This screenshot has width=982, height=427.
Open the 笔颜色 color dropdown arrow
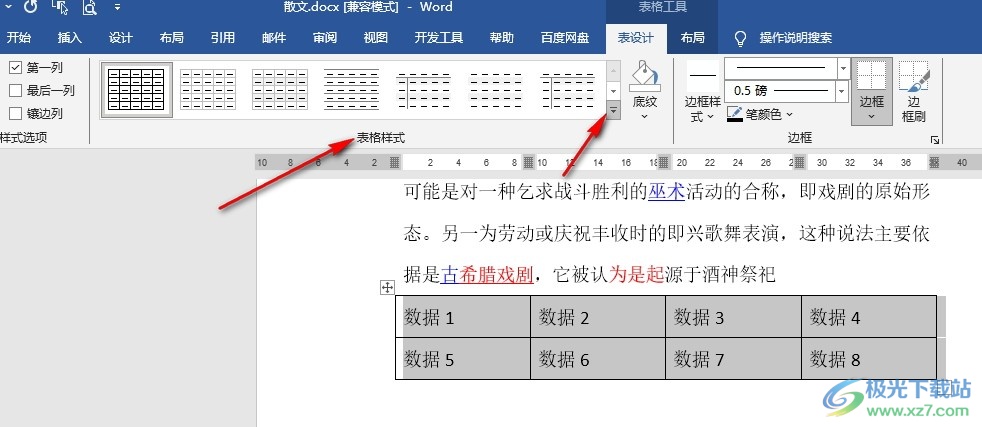[x=789, y=115]
